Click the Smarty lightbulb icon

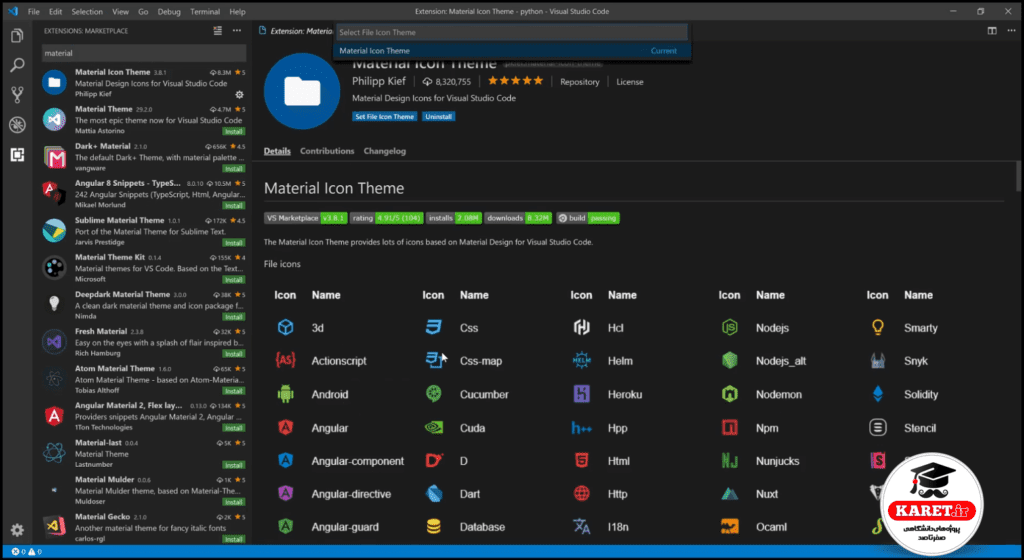pos(878,327)
